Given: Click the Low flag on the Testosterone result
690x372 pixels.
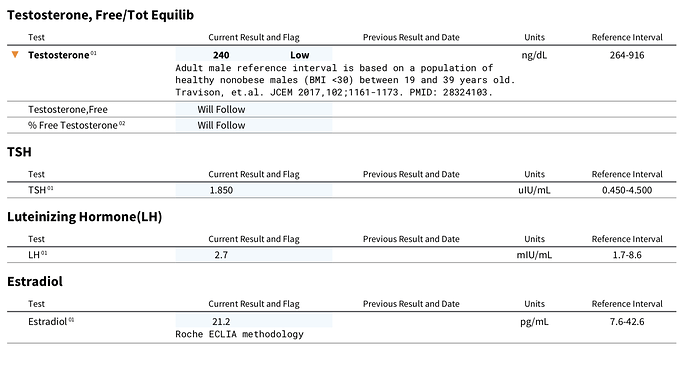Looking at the screenshot, I should 300,55.
